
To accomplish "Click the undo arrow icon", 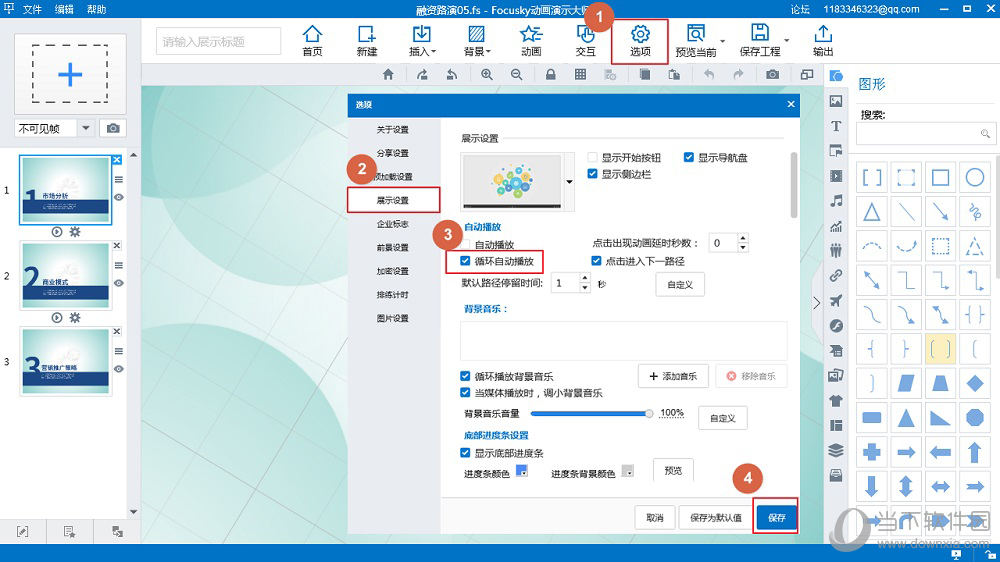I will click(709, 75).
